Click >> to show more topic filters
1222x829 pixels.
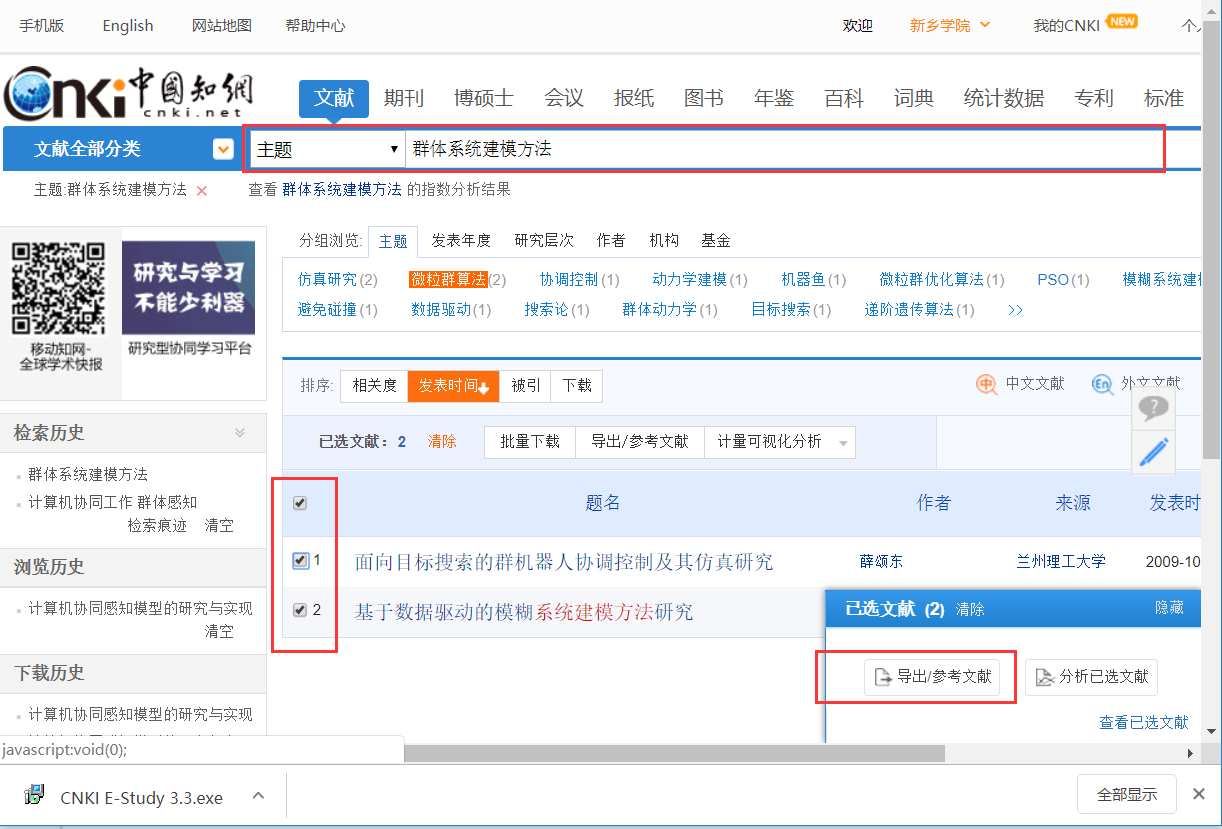tap(1014, 309)
